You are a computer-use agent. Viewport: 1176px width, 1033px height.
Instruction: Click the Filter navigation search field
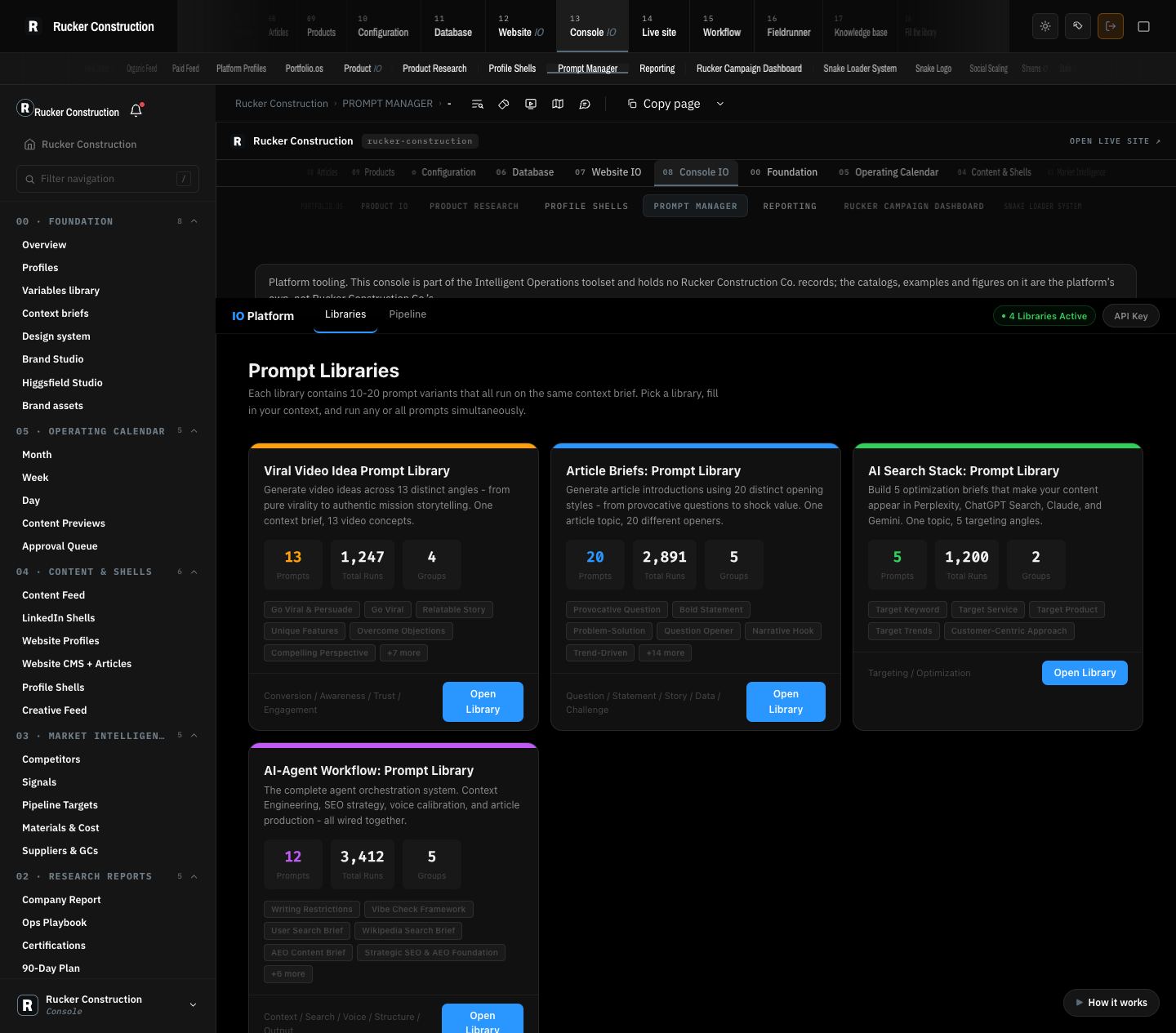[108, 179]
